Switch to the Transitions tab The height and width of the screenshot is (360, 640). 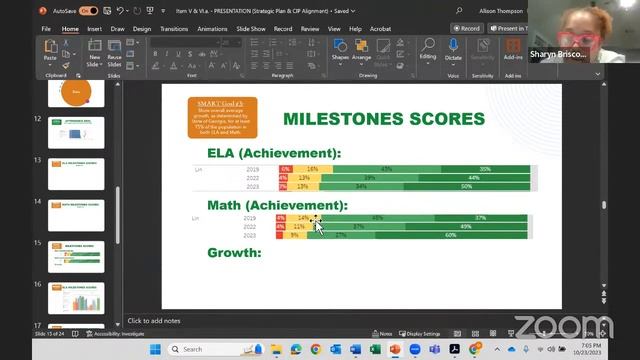click(x=174, y=29)
